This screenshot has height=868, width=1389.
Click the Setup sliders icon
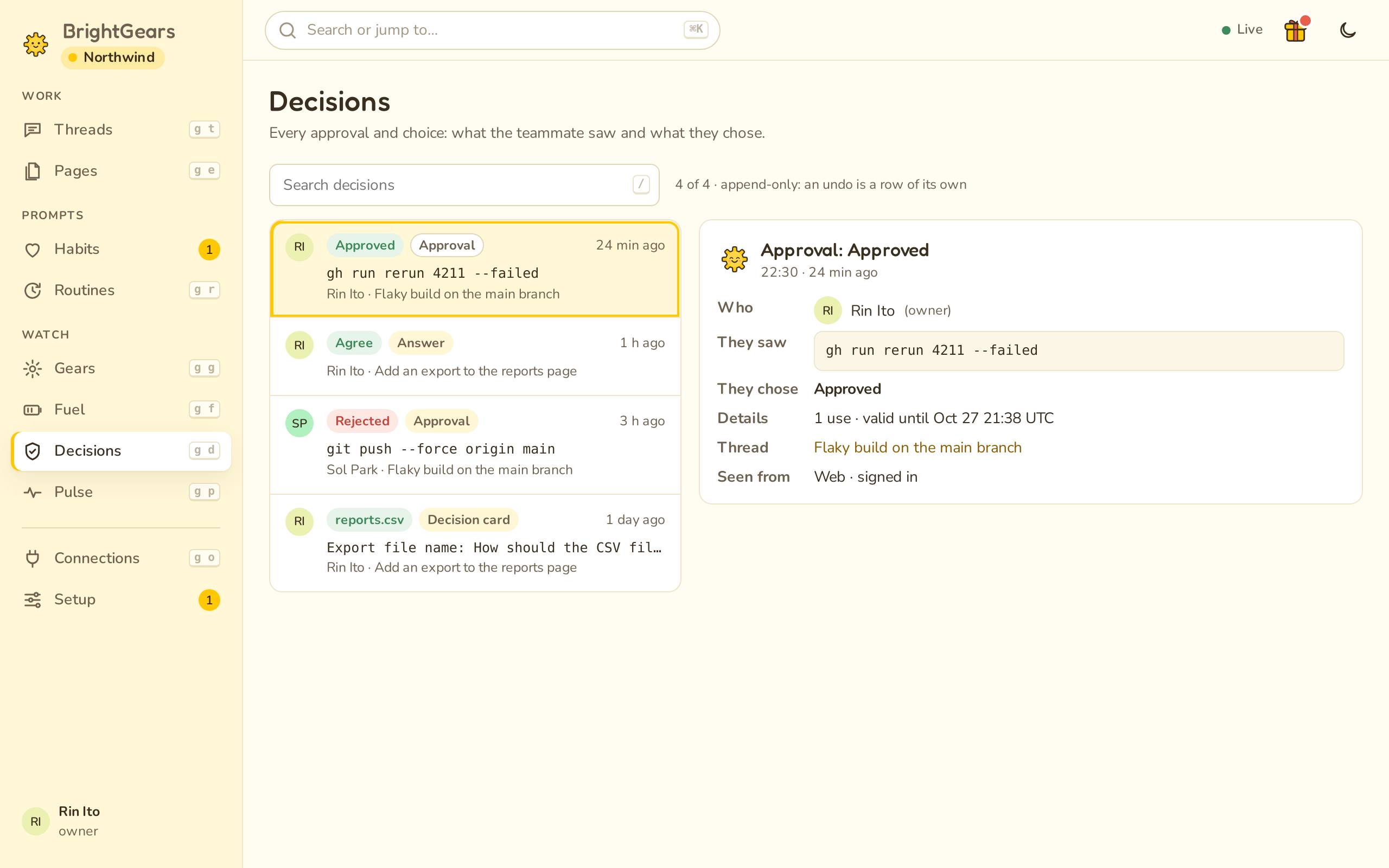coord(33,600)
